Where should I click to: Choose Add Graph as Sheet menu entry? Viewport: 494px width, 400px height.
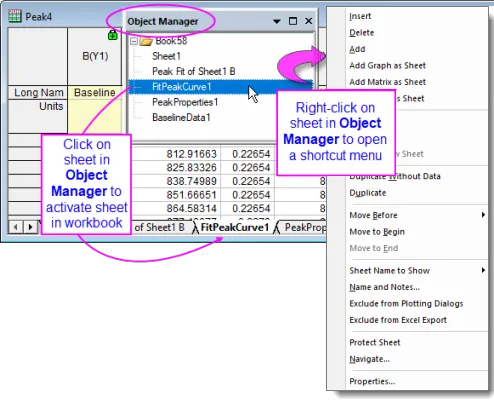click(x=387, y=65)
